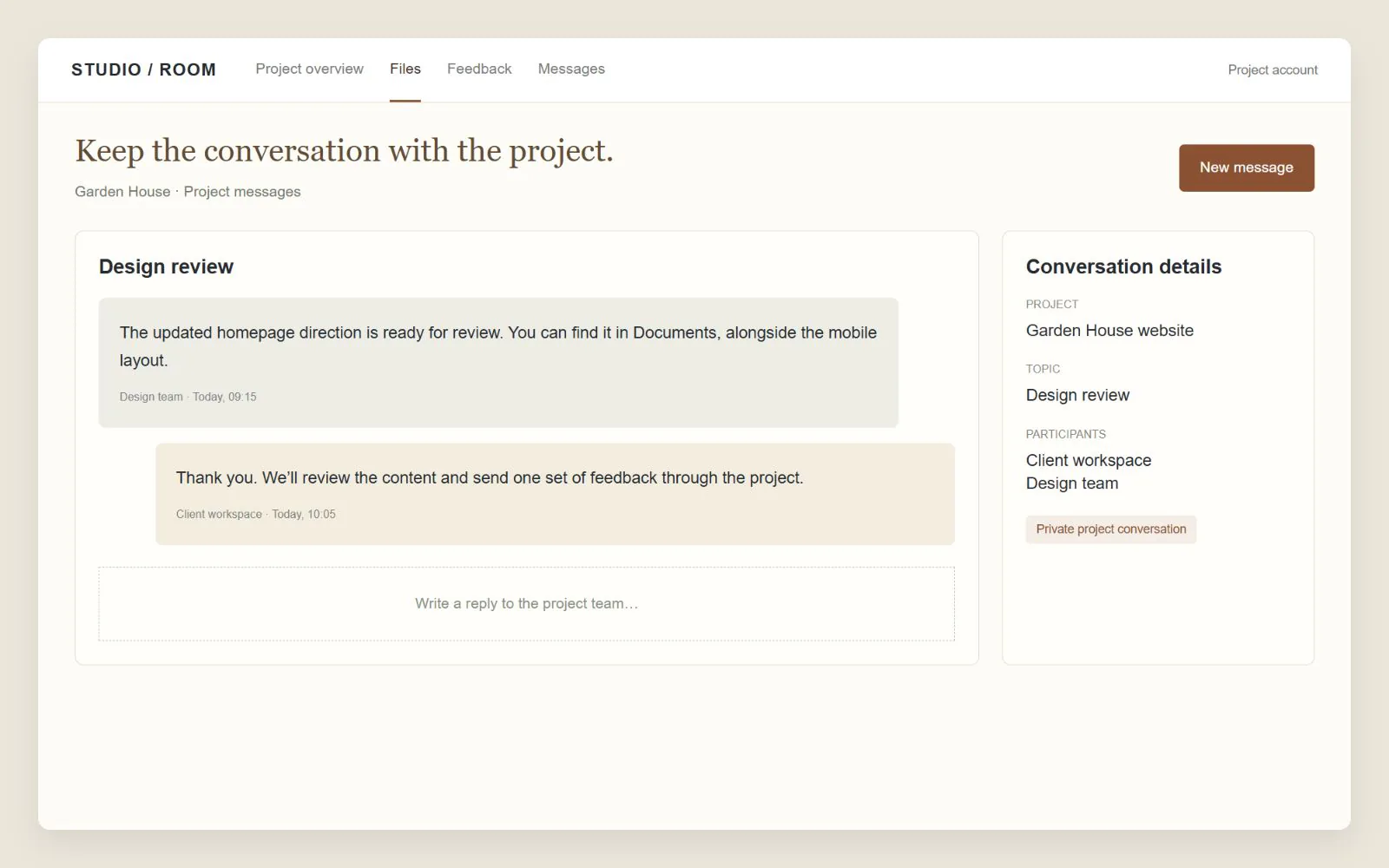
Task: Click the PROJECT section label
Action: pyautogui.click(x=1051, y=304)
